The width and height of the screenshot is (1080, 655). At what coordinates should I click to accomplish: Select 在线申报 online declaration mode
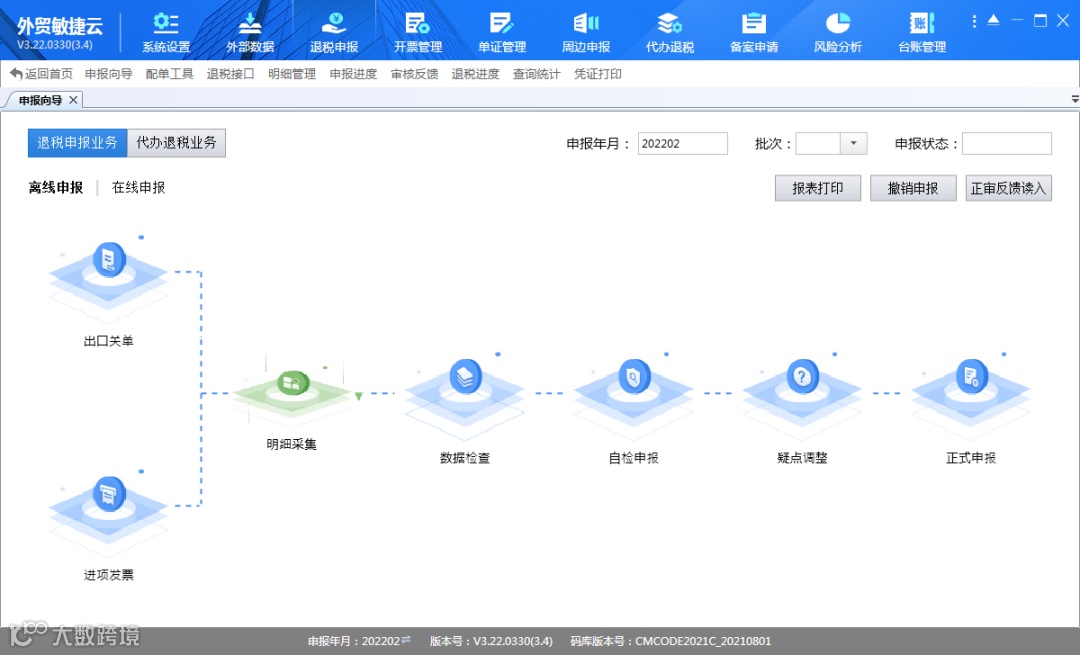[x=138, y=187]
